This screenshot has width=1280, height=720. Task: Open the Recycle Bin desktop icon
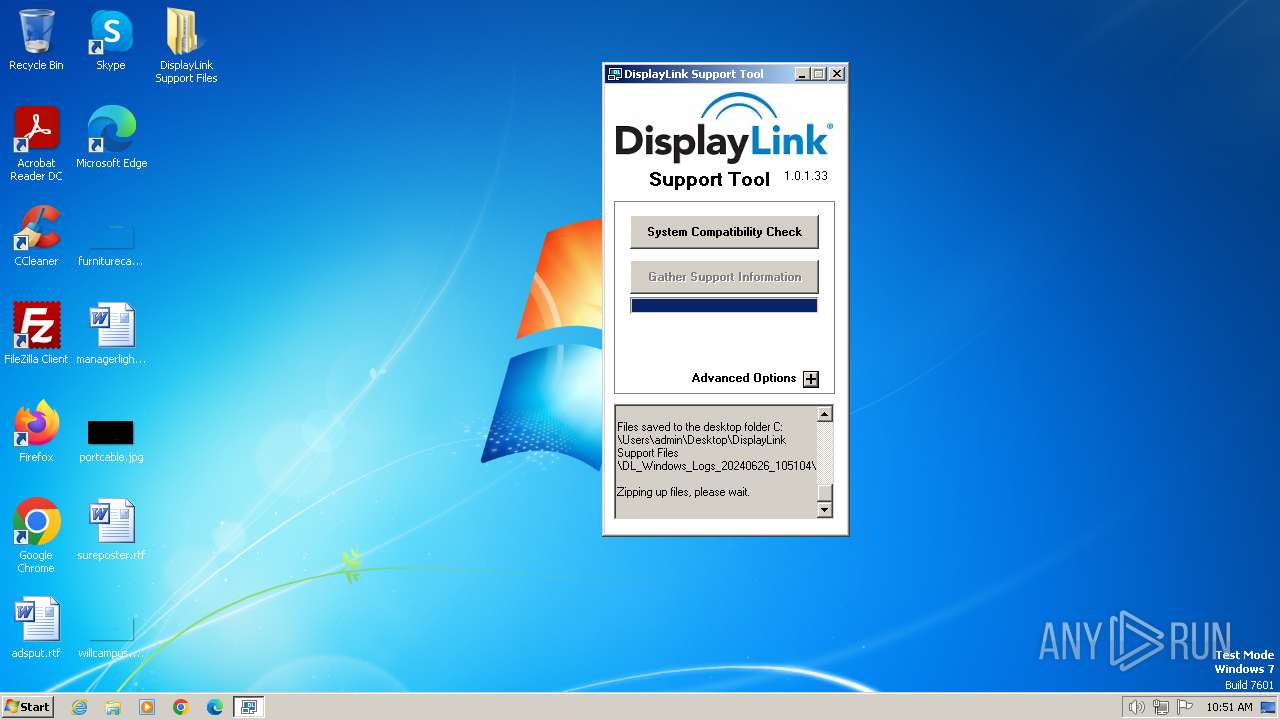(36, 40)
